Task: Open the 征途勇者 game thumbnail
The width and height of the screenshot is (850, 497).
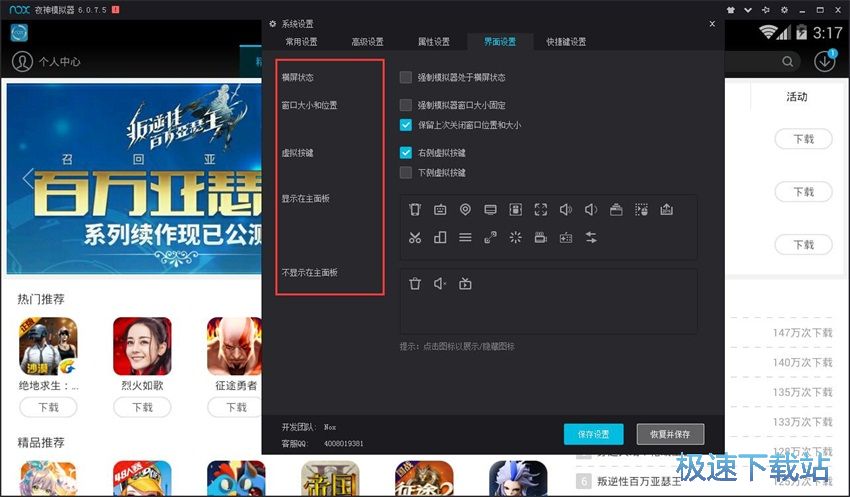Action: tap(235, 346)
